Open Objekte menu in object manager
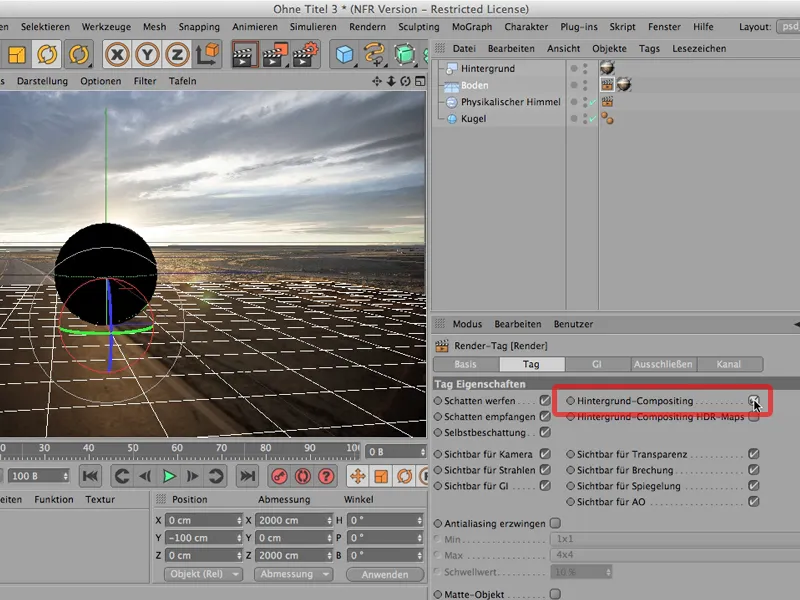 point(609,48)
